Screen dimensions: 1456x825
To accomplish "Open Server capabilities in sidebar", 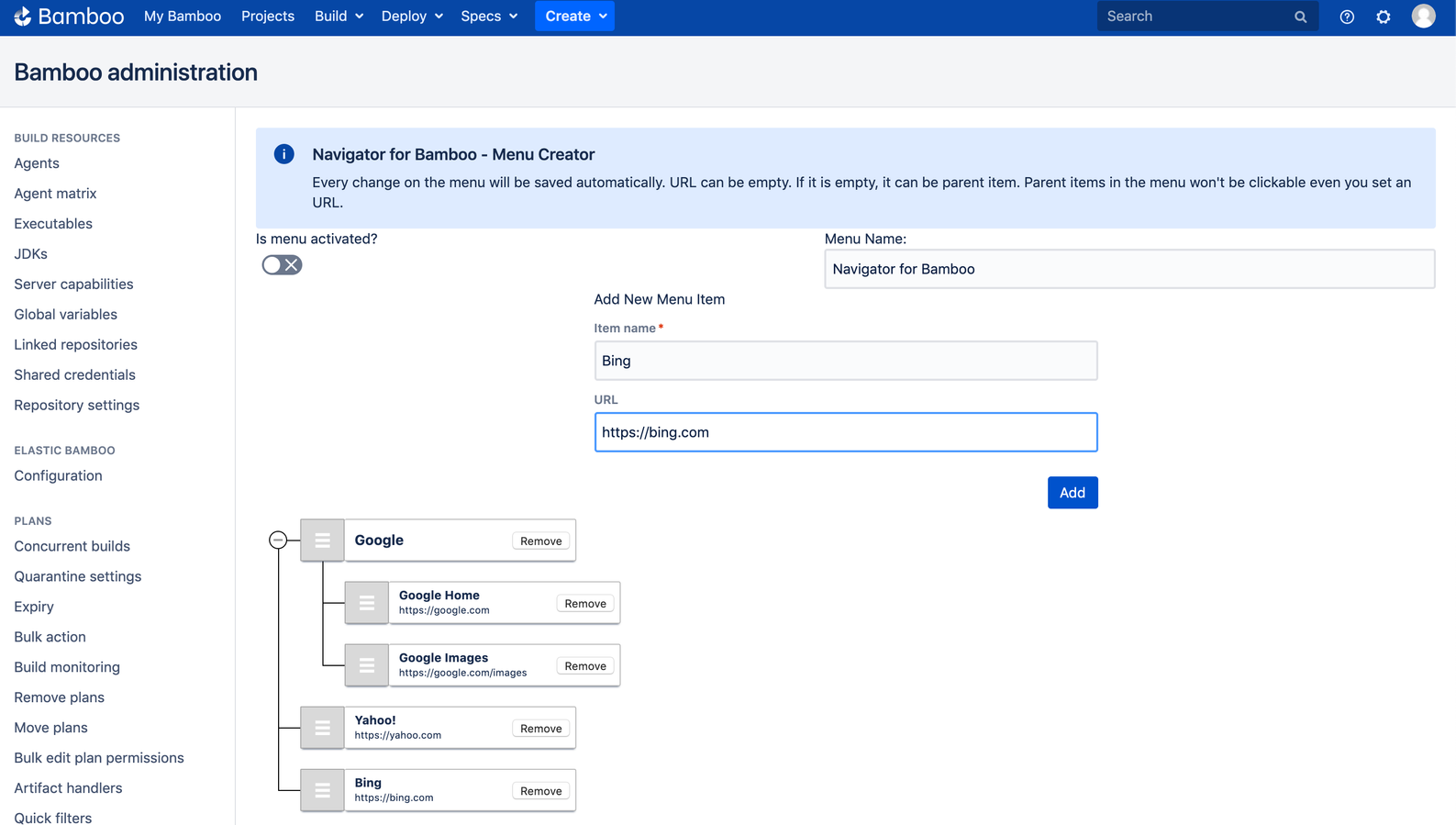I will click(73, 284).
